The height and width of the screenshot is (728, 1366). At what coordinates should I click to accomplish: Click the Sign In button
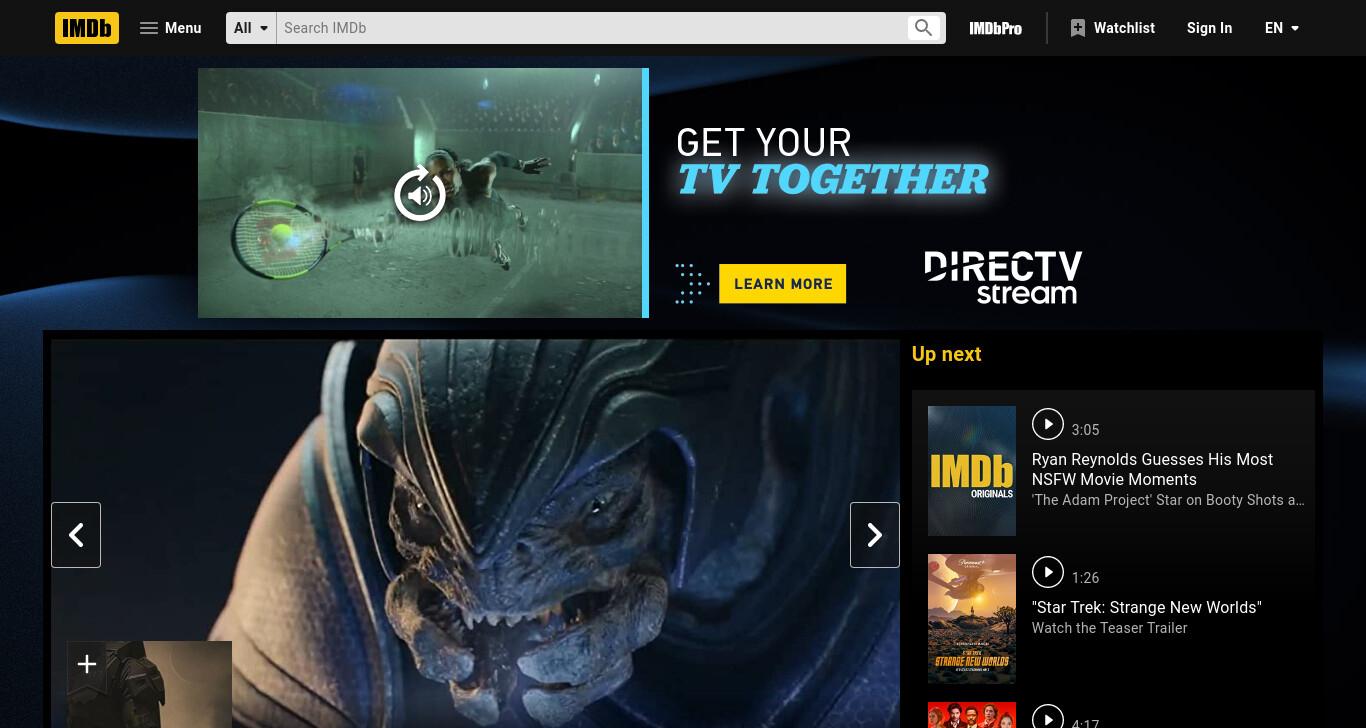1209,28
